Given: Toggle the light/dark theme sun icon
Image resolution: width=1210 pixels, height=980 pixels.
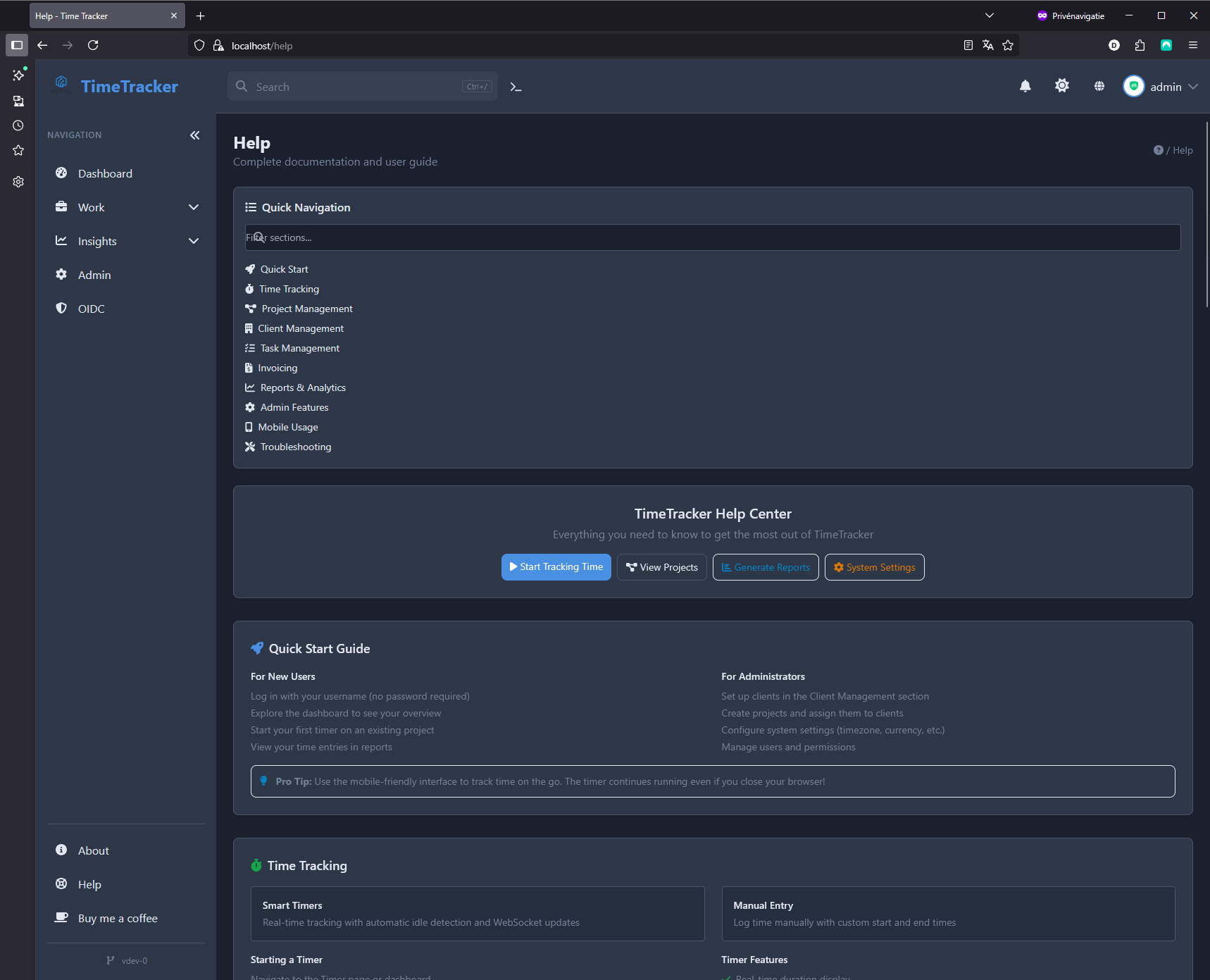Looking at the screenshot, I should [x=1061, y=86].
